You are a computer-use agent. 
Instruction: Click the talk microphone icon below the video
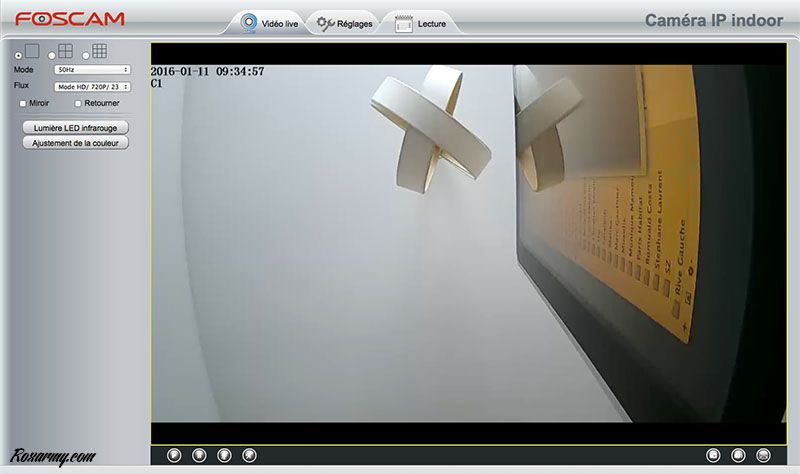(x=224, y=455)
